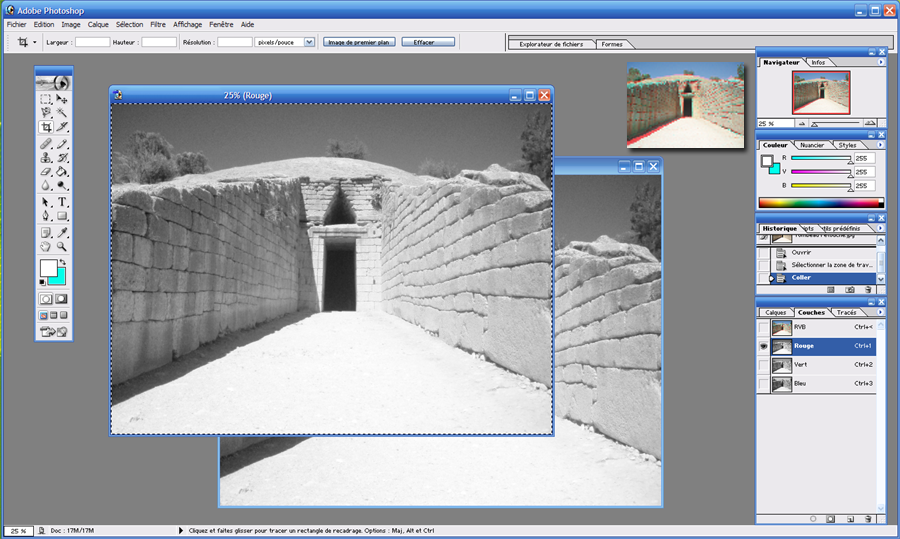Select the Rectangular Marquee tool
Image resolution: width=900 pixels, height=539 pixels.
(x=46, y=99)
